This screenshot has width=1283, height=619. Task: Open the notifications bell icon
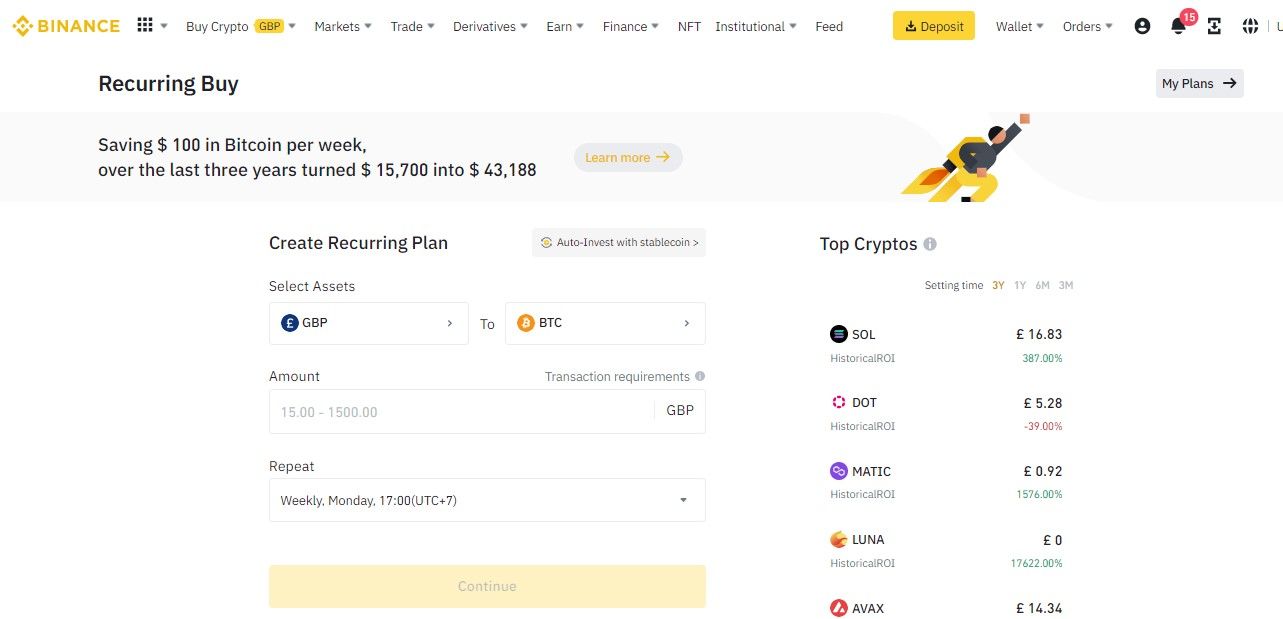tap(1178, 27)
